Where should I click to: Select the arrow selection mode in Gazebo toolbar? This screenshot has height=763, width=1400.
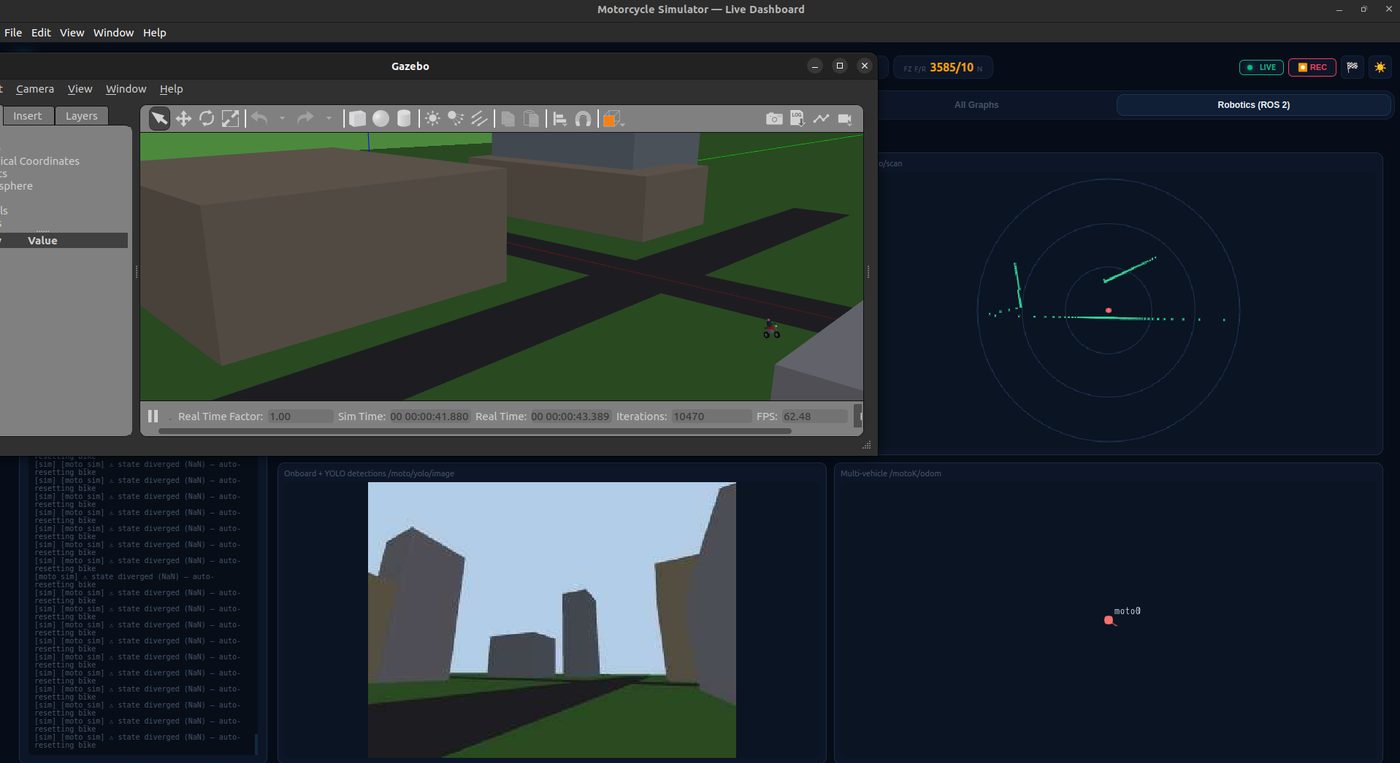click(159, 119)
